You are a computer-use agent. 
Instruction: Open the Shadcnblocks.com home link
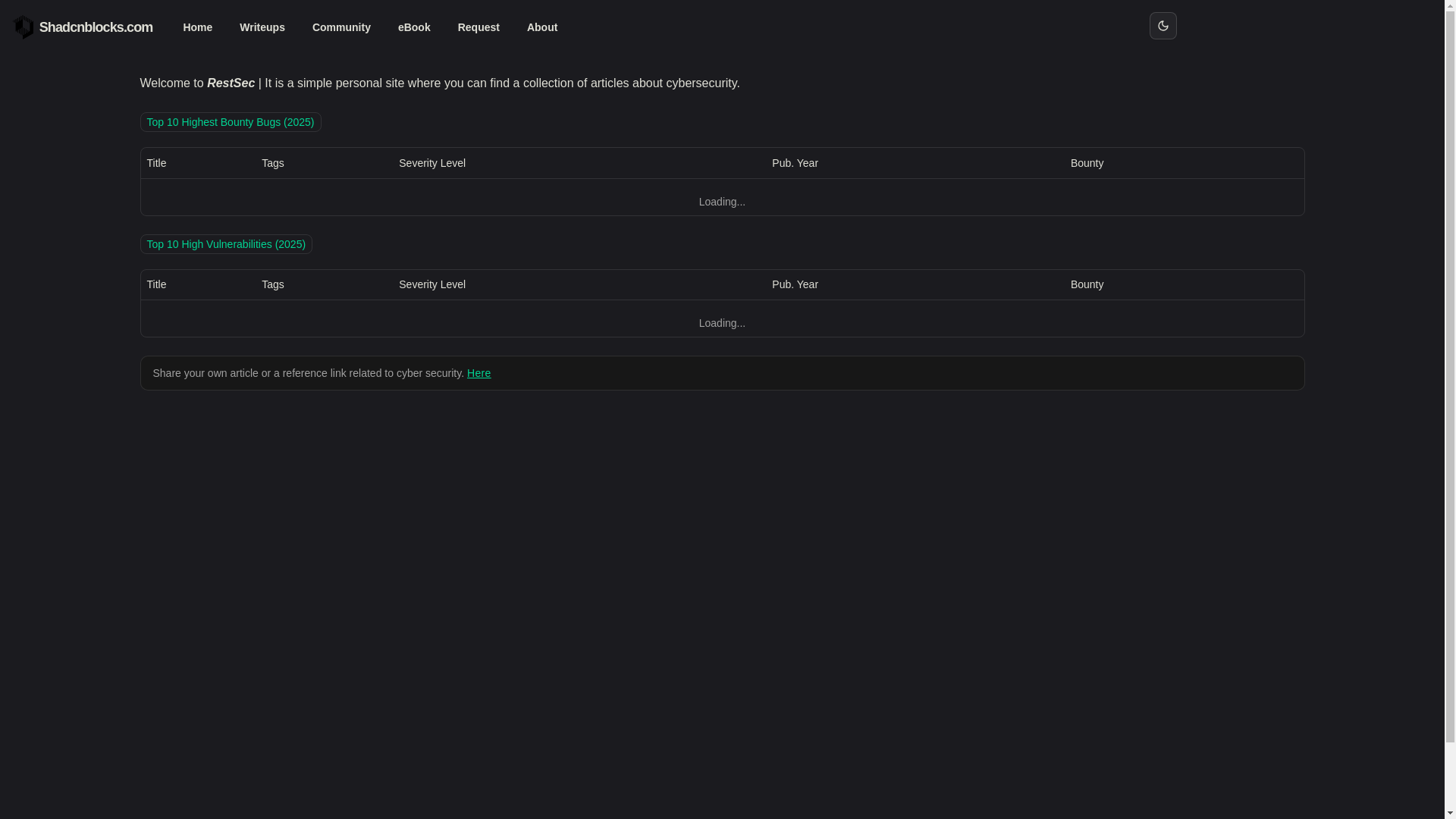click(x=83, y=27)
